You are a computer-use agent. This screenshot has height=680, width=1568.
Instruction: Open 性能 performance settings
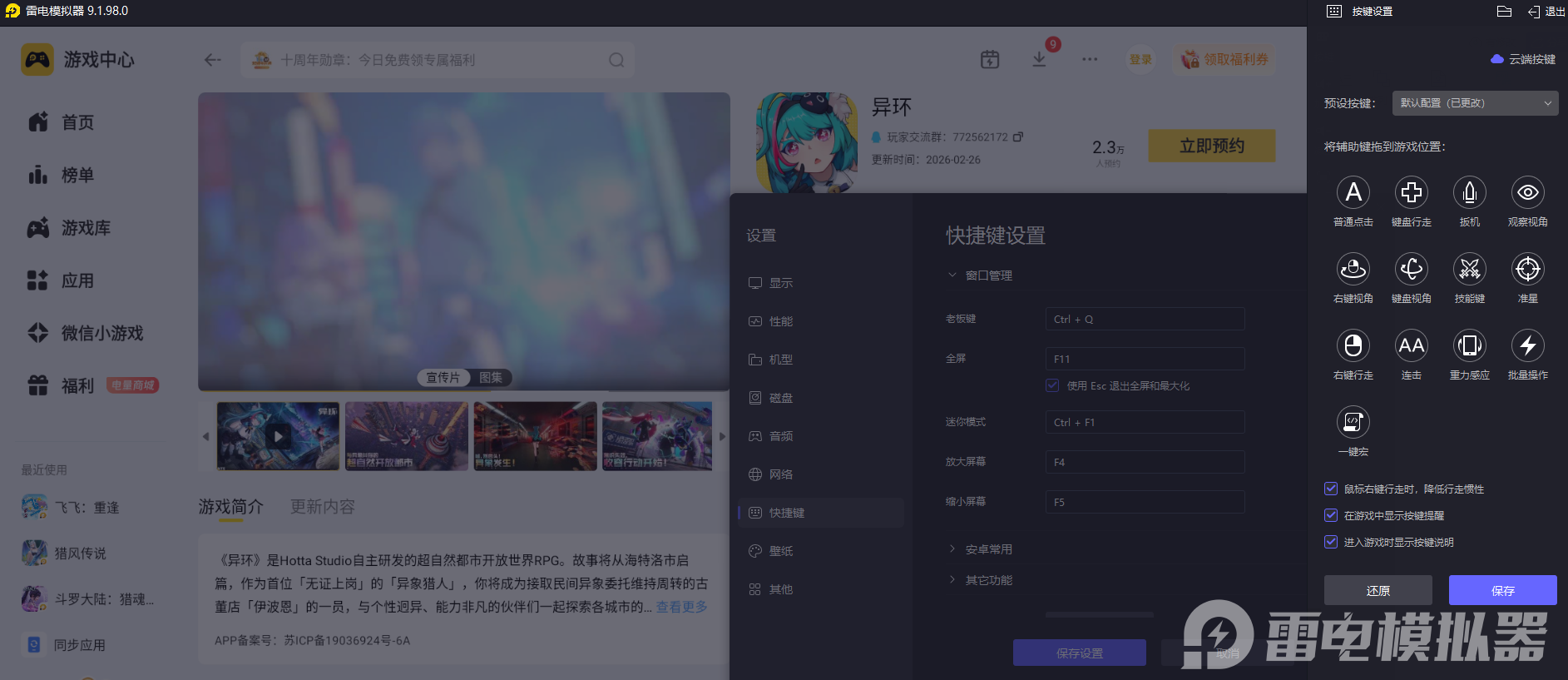point(821,321)
